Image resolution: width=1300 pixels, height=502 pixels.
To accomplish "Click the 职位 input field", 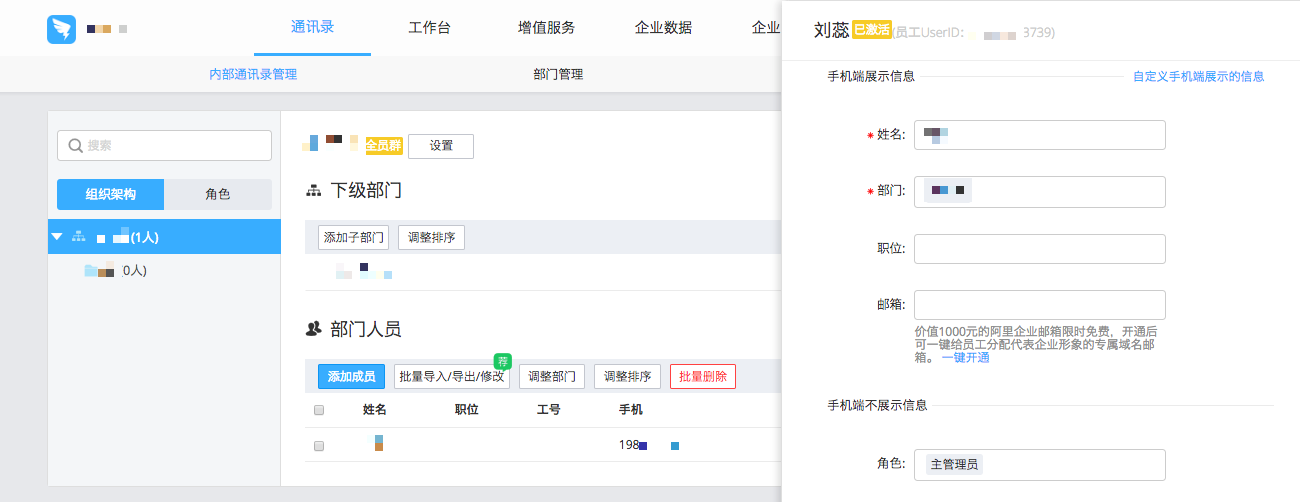I will [x=1040, y=249].
